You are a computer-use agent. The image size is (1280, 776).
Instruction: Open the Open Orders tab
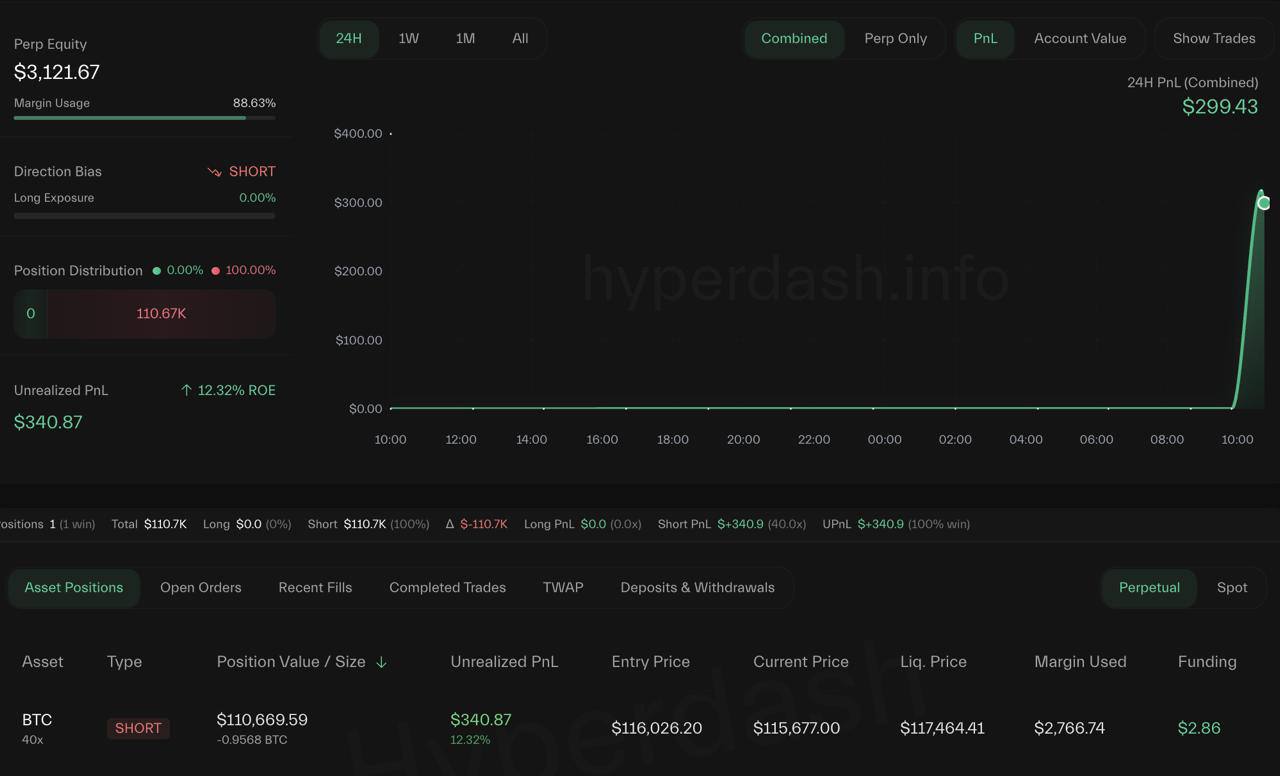pyautogui.click(x=201, y=587)
